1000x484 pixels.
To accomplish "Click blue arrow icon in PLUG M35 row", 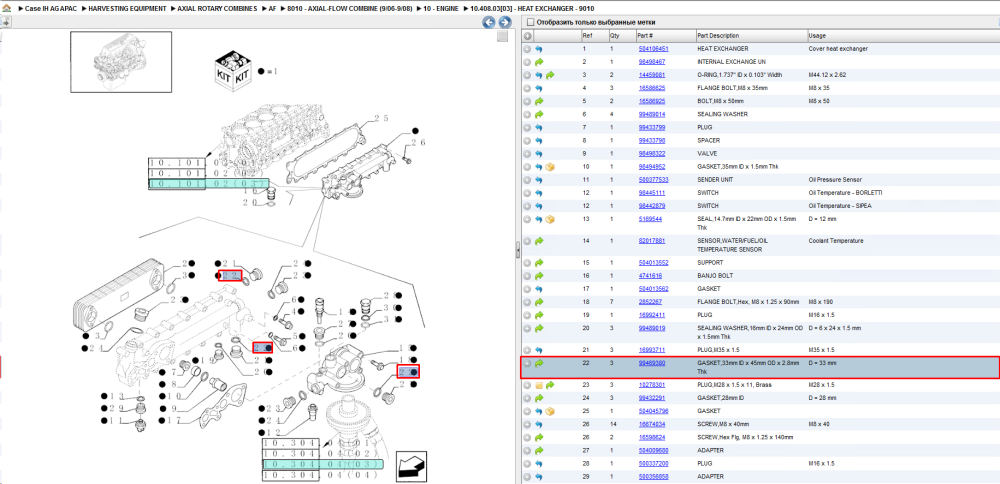I will coord(539,350).
